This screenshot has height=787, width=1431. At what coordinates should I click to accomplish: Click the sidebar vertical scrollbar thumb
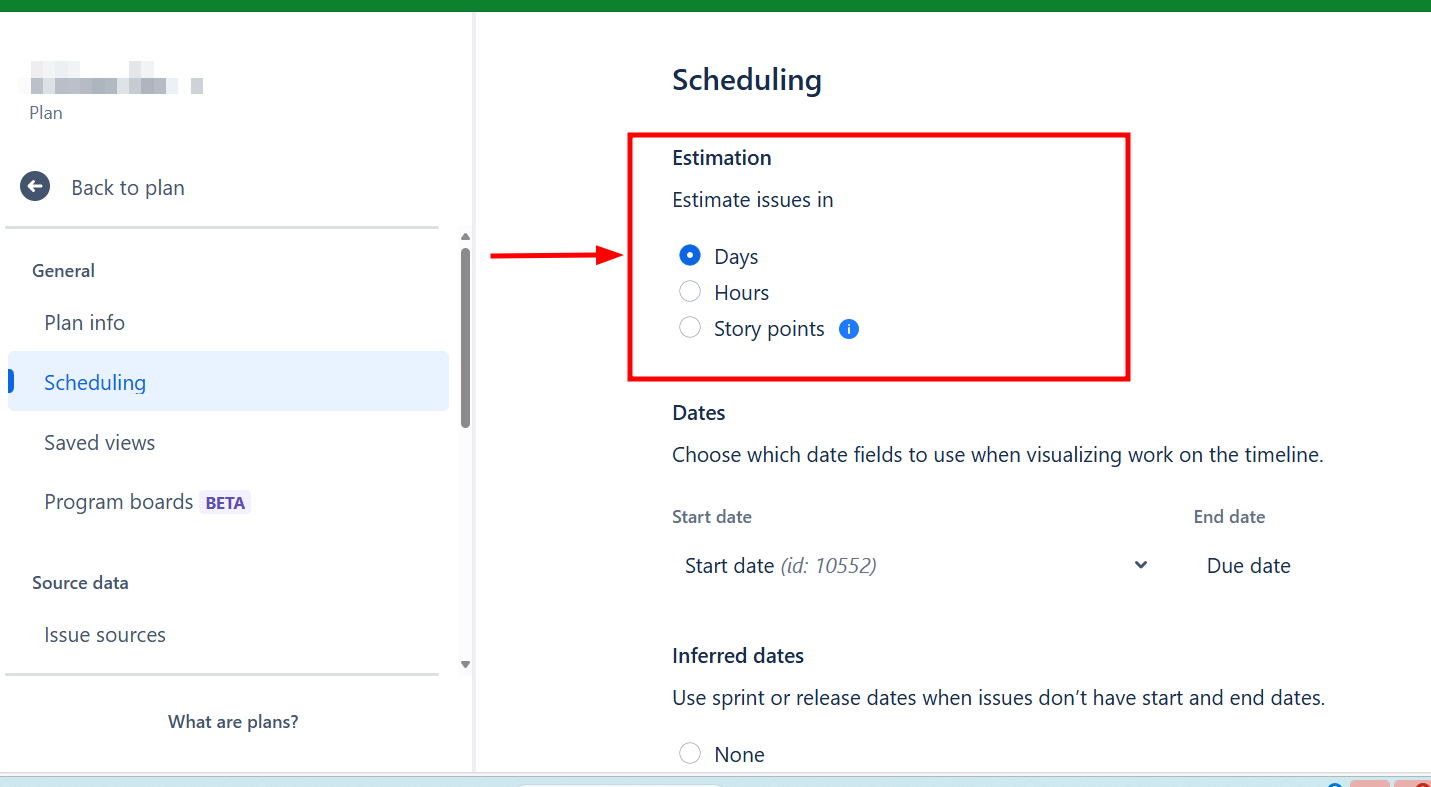coord(465,335)
